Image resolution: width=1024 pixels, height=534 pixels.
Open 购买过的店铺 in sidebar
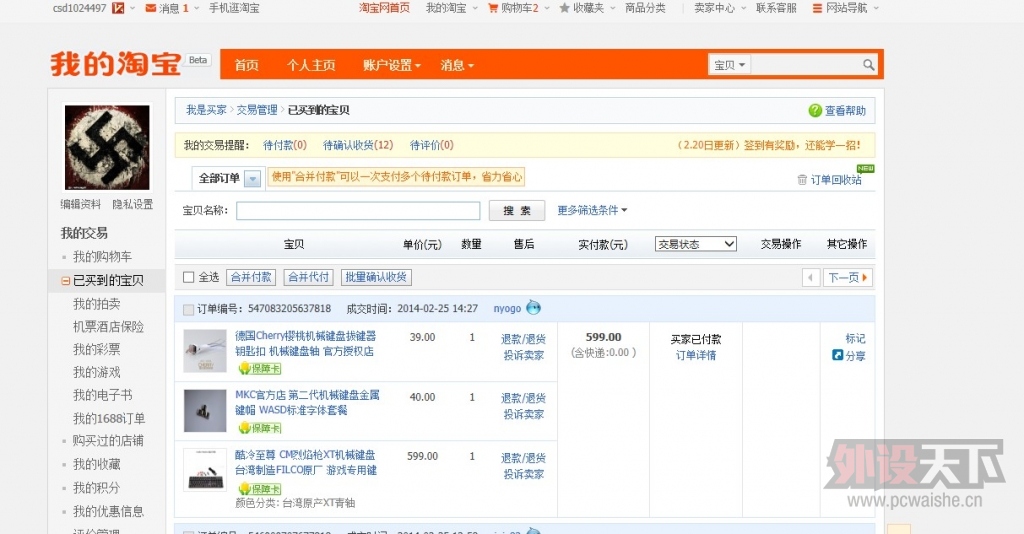(x=108, y=441)
